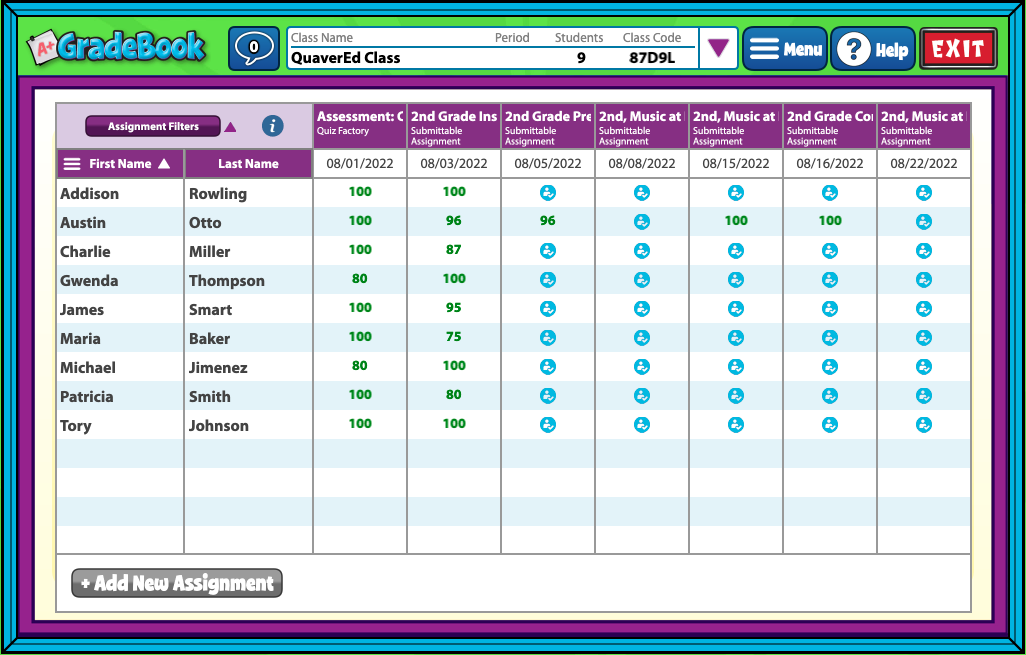Image resolution: width=1026 pixels, height=655 pixels.
Task: Open James's submission icon for 08/22/2022
Action: (x=924, y=309)
